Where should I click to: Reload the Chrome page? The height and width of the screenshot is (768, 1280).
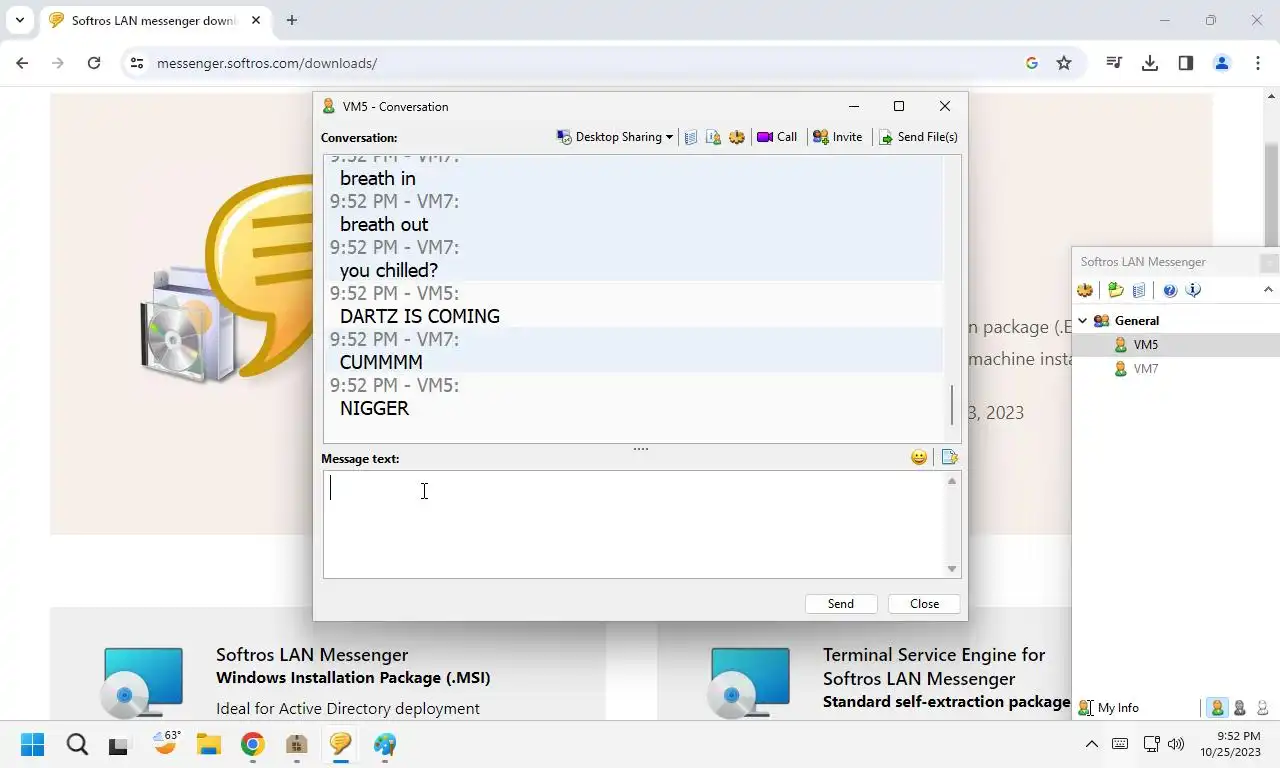click(x=94, y=63)
